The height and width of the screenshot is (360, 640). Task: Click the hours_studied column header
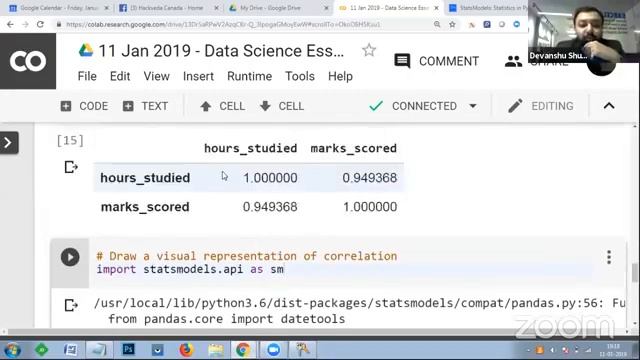click(x=251, y=148)
